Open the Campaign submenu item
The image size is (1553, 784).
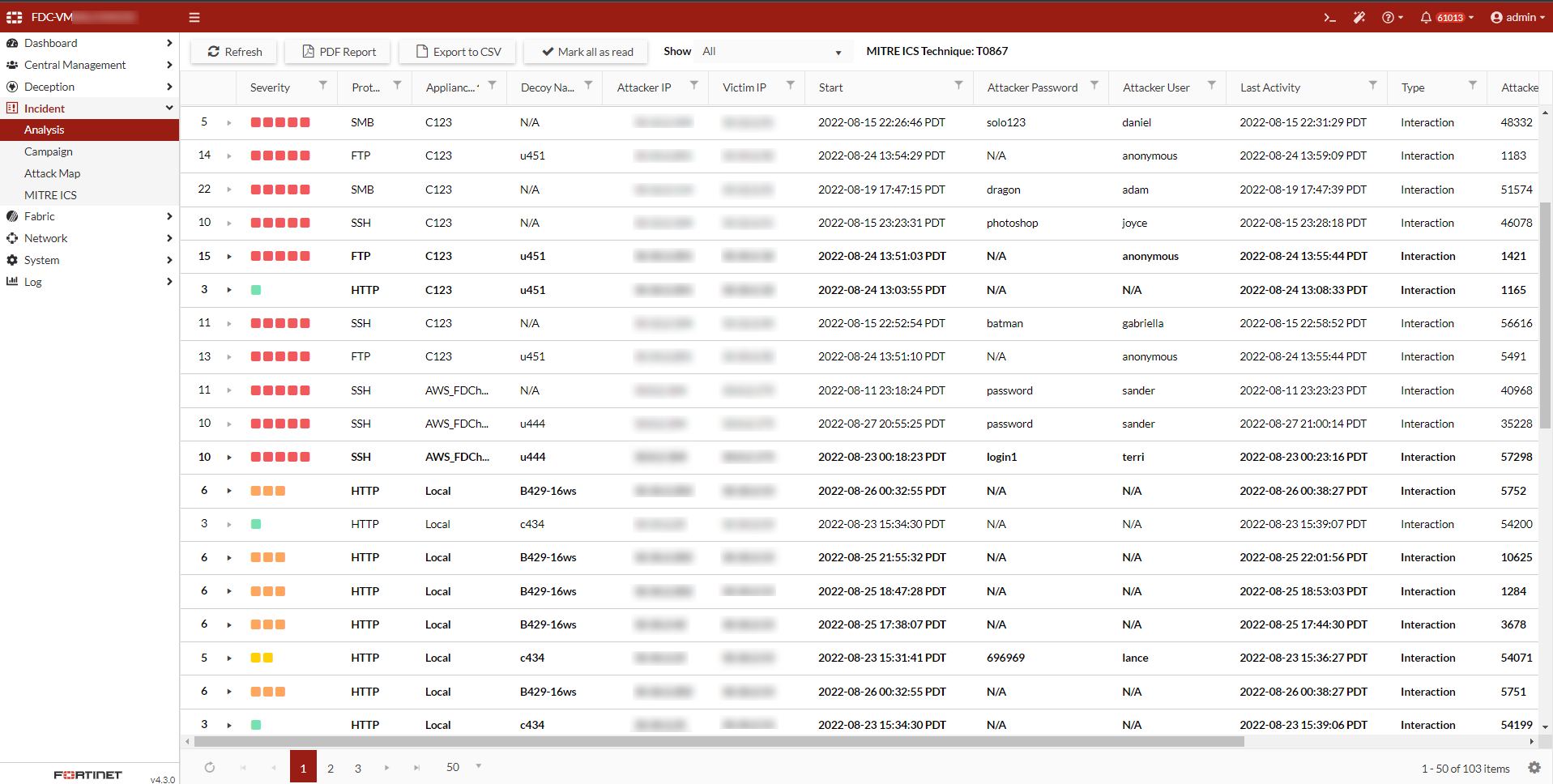tap(89, 151)
